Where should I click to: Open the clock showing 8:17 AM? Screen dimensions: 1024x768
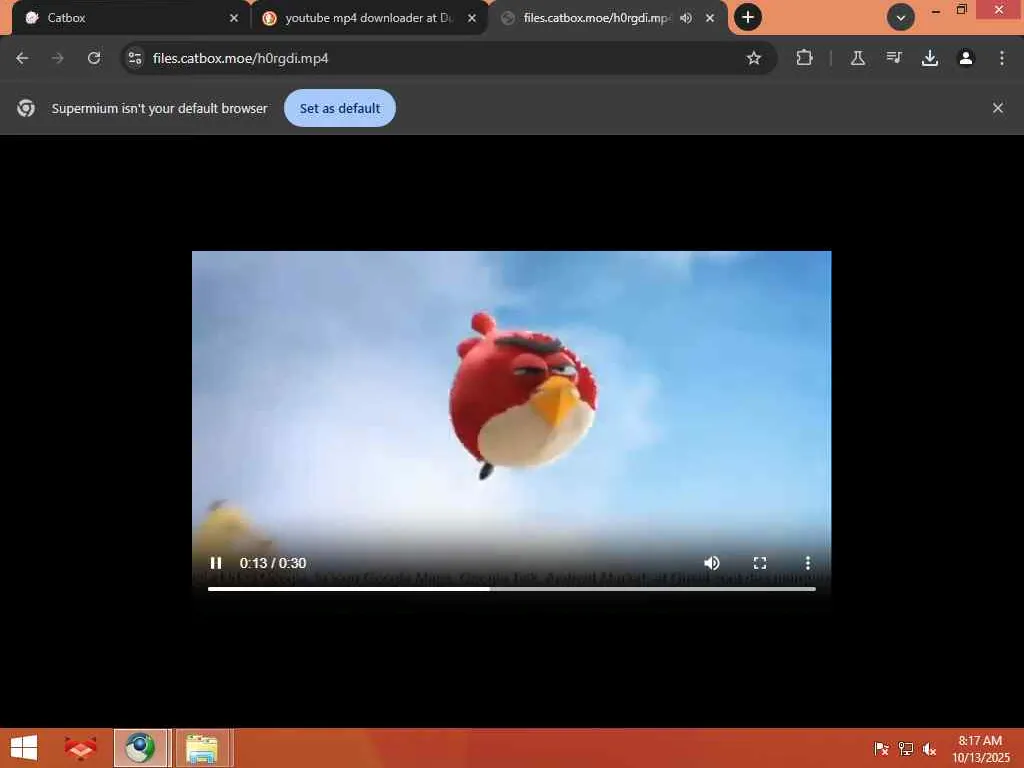(980, 749)
